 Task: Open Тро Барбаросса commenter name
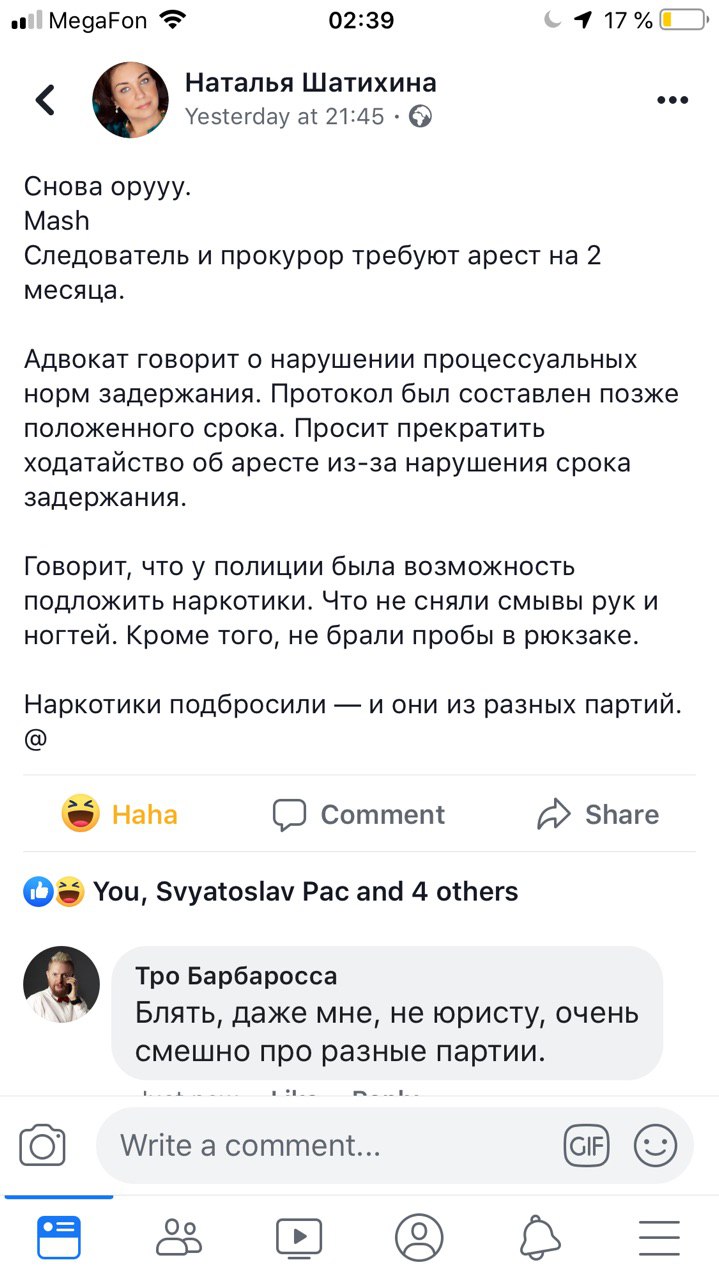coord(236,976)
